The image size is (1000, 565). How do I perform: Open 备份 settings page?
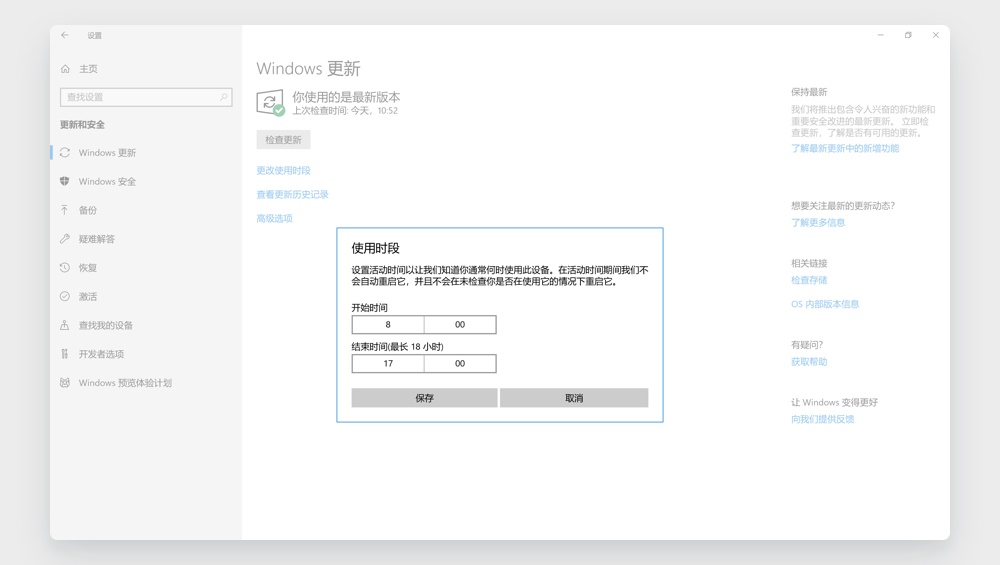click(87, 210)
